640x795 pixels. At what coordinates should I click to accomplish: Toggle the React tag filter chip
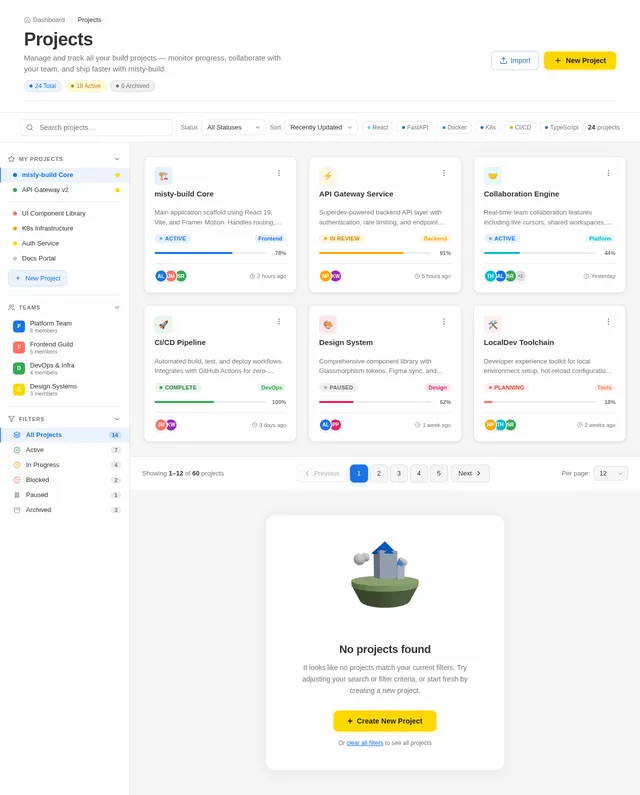pyautogui.click(x=378, y=127)
